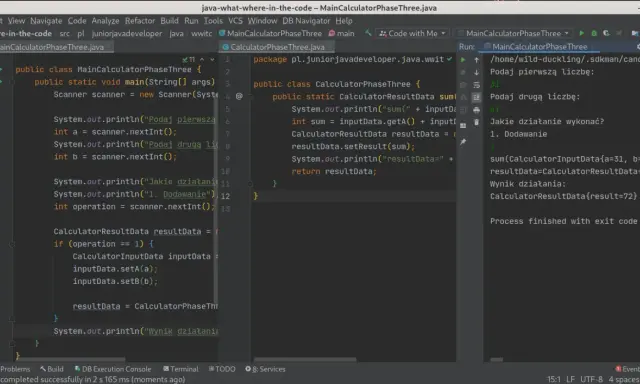Click the gutter run arrow beside the class declaration

2,69
